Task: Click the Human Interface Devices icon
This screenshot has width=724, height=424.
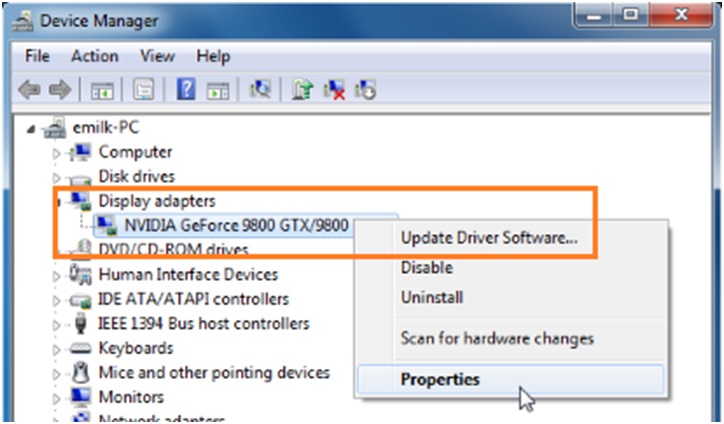Action: click(80, 275)
